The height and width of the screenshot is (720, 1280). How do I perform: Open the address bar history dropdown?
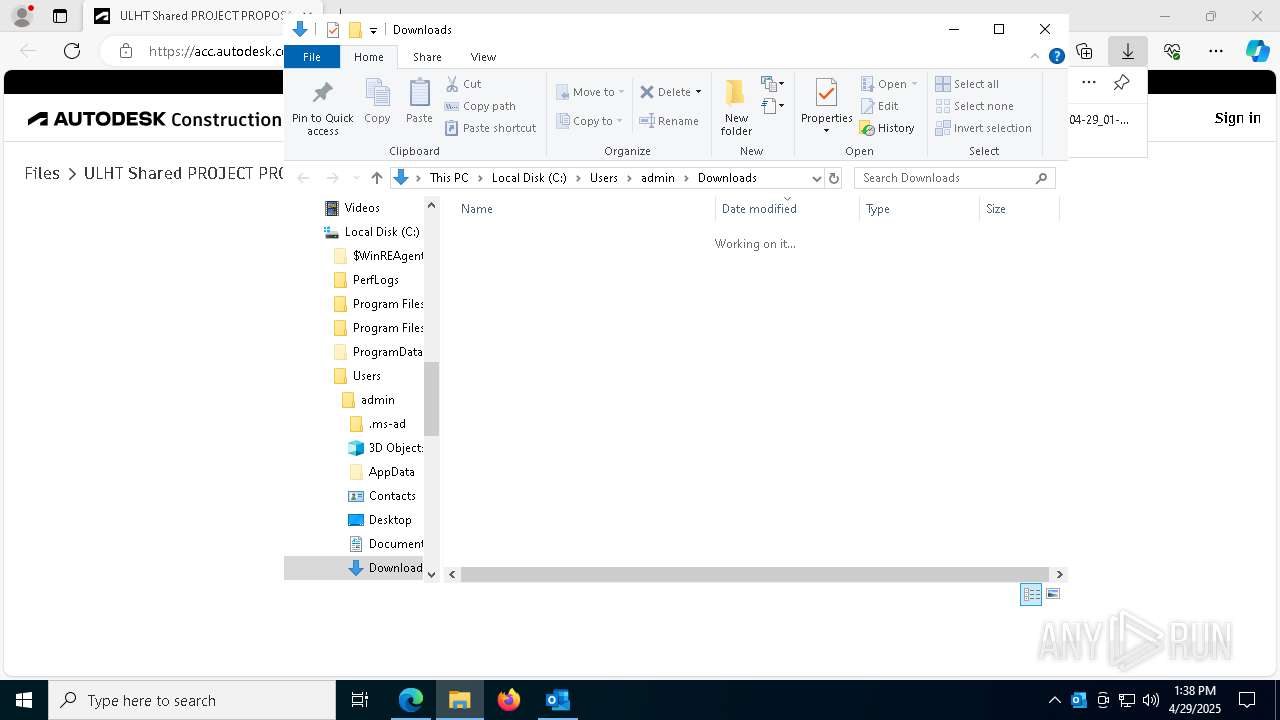[816, 178]
